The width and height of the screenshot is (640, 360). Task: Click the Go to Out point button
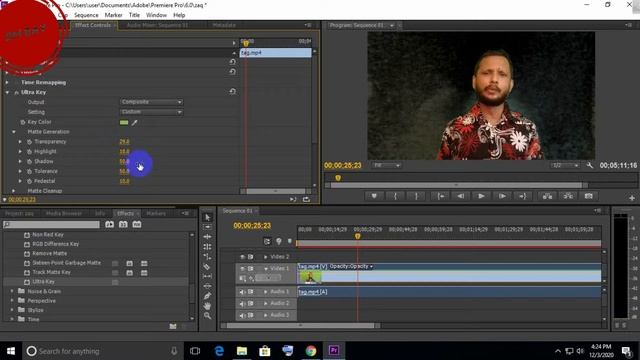click(x=523, y=196)
